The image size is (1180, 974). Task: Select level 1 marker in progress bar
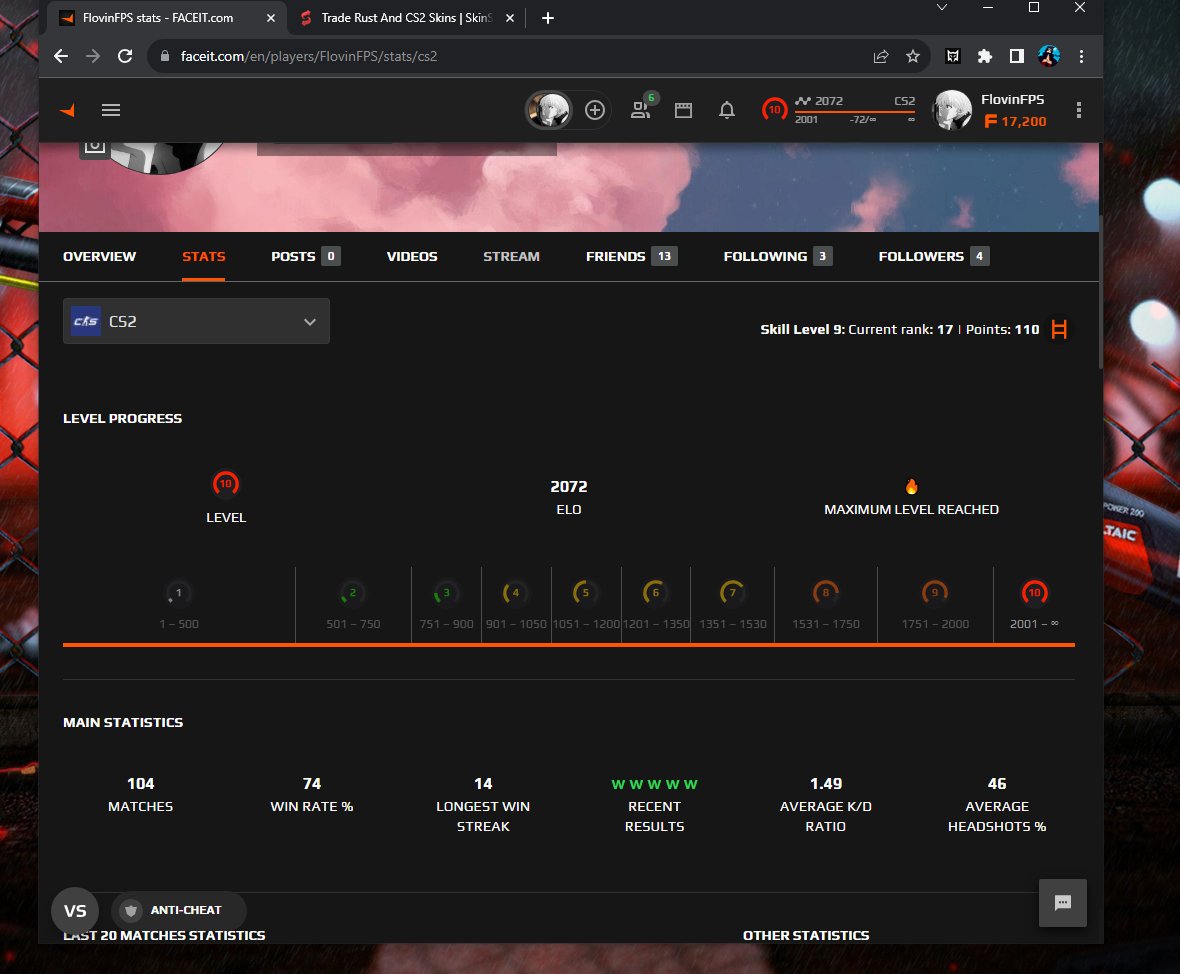pyautogui.click(x=178, y=594)
